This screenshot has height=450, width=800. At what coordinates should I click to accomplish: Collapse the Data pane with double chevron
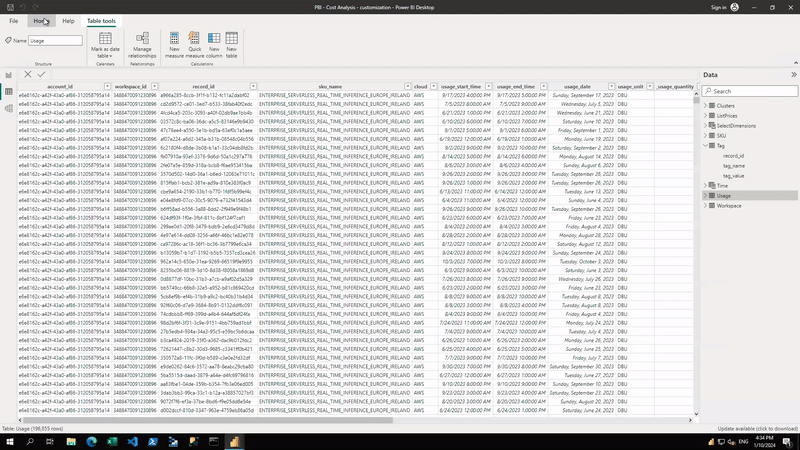tap(793, 75)
